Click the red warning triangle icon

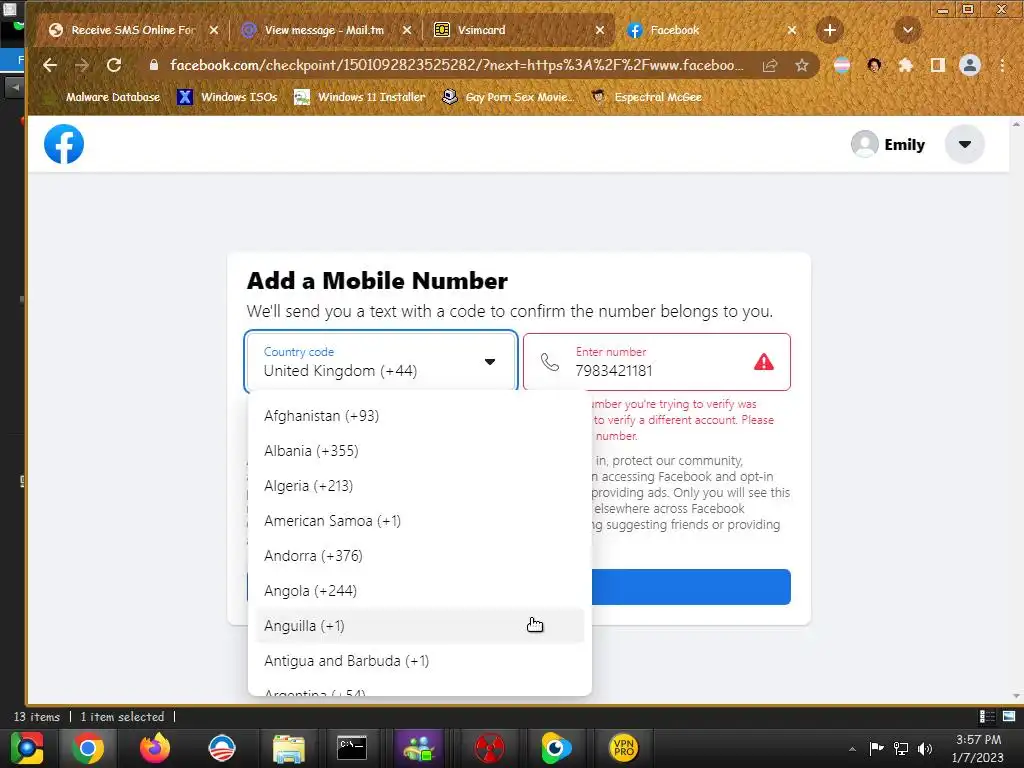763,362
